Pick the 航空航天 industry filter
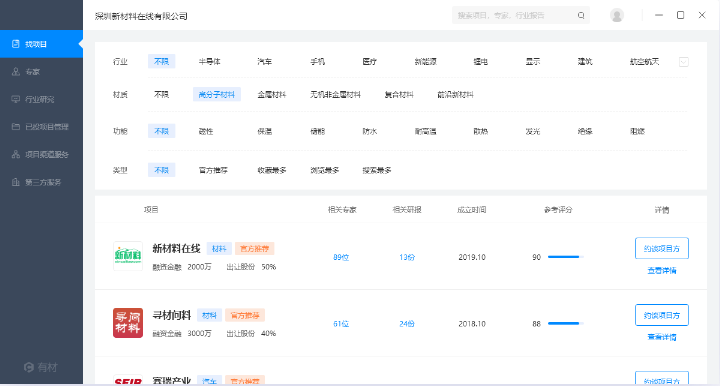Image resolution: width=720 pixels, height=386 pixels. [x=644, y=62]
